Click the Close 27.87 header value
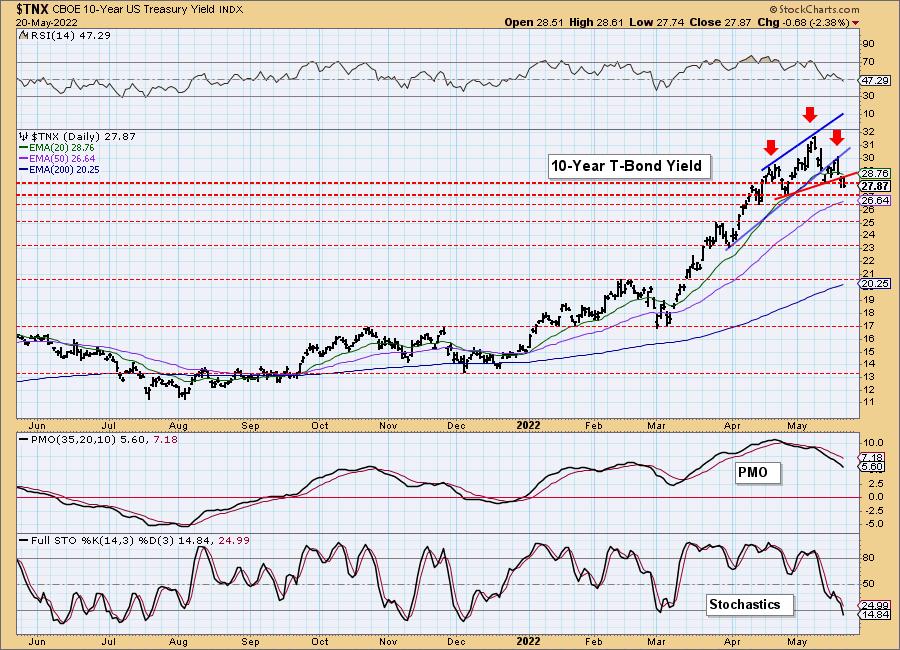The height and width of the screenshot is (650, 900). click(720, 22)
